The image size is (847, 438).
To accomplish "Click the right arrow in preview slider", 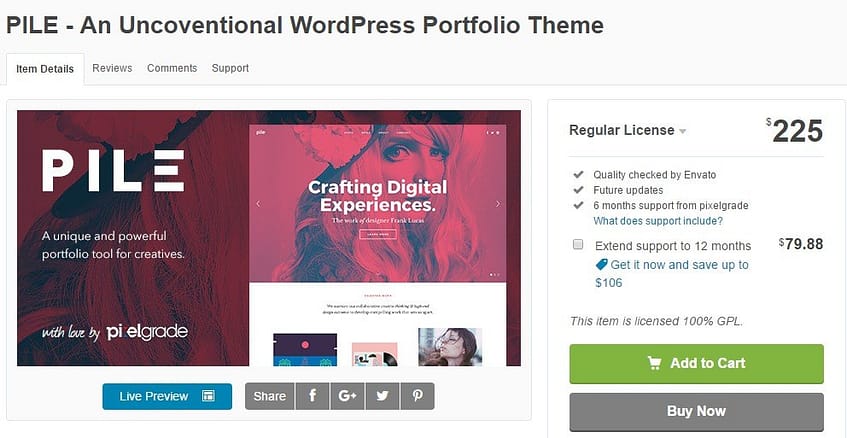I will (x=498, y=204).
